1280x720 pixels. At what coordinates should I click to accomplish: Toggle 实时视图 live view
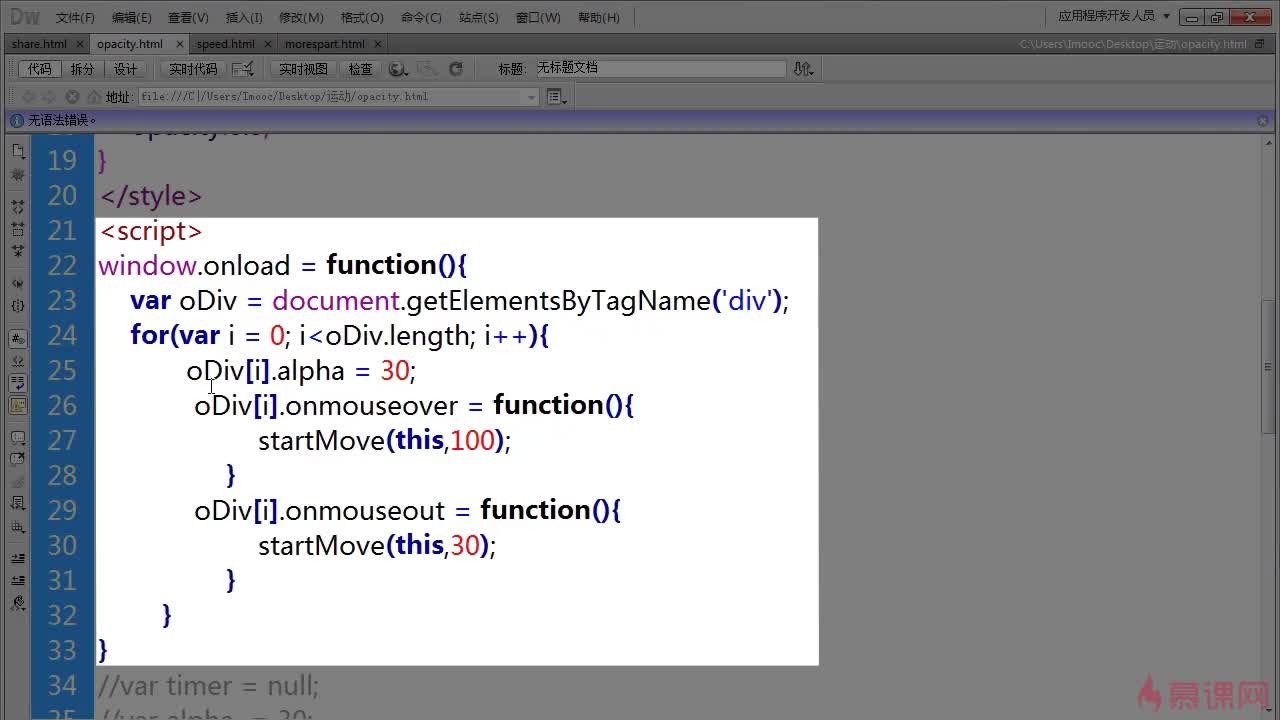pyautogui.click(x=303, y=69)
